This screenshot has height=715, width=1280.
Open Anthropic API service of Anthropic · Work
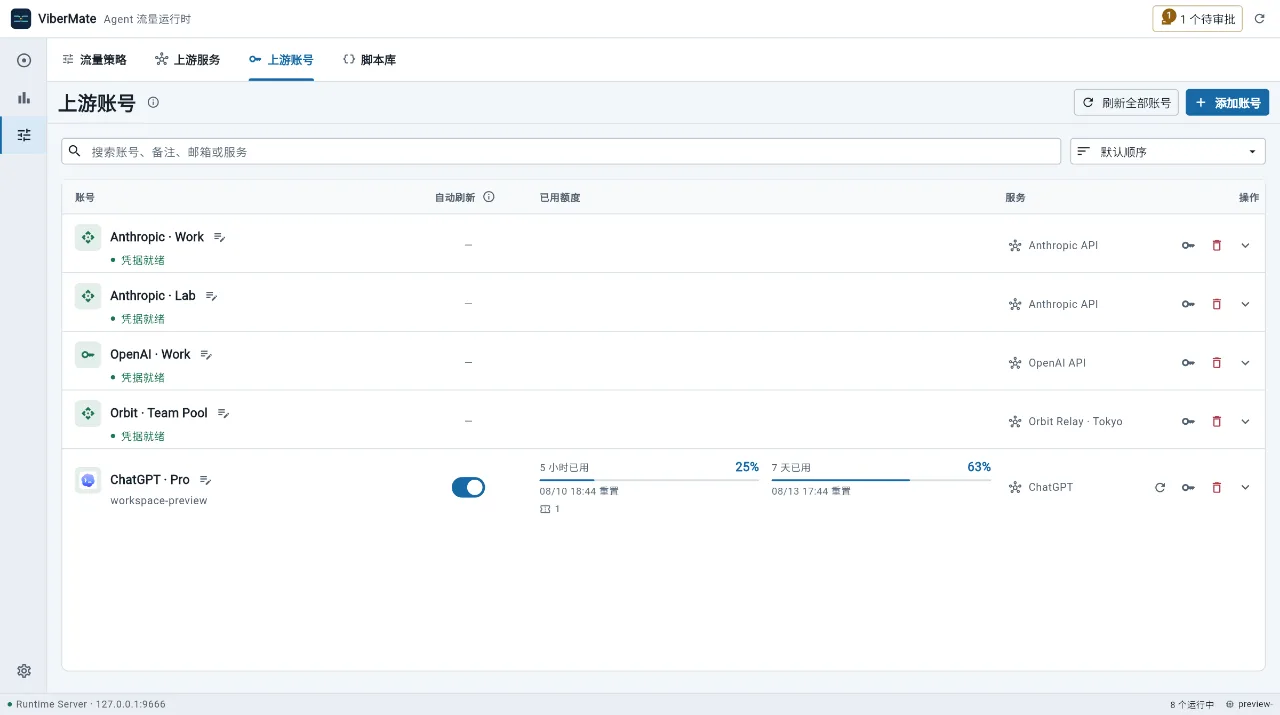(x=1054, y=245)
